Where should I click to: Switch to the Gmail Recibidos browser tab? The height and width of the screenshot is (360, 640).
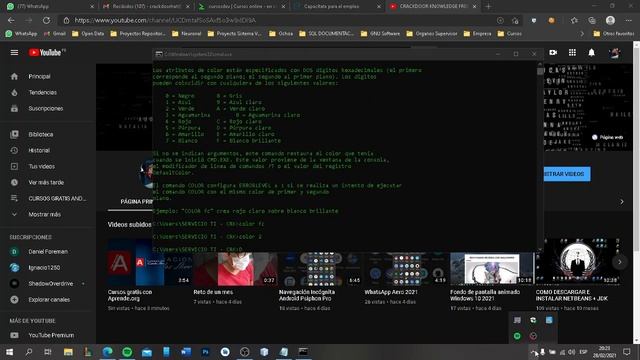coord(146,7)
